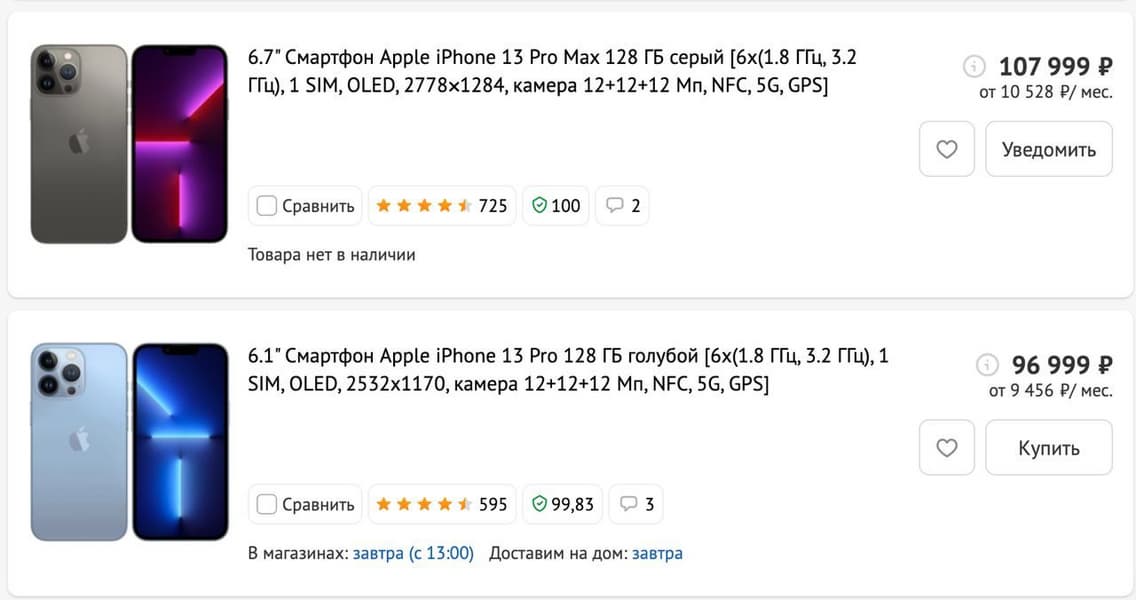Add iPhone 13 Pro Max to favorites heart
1136x600 pixels.
946,149
